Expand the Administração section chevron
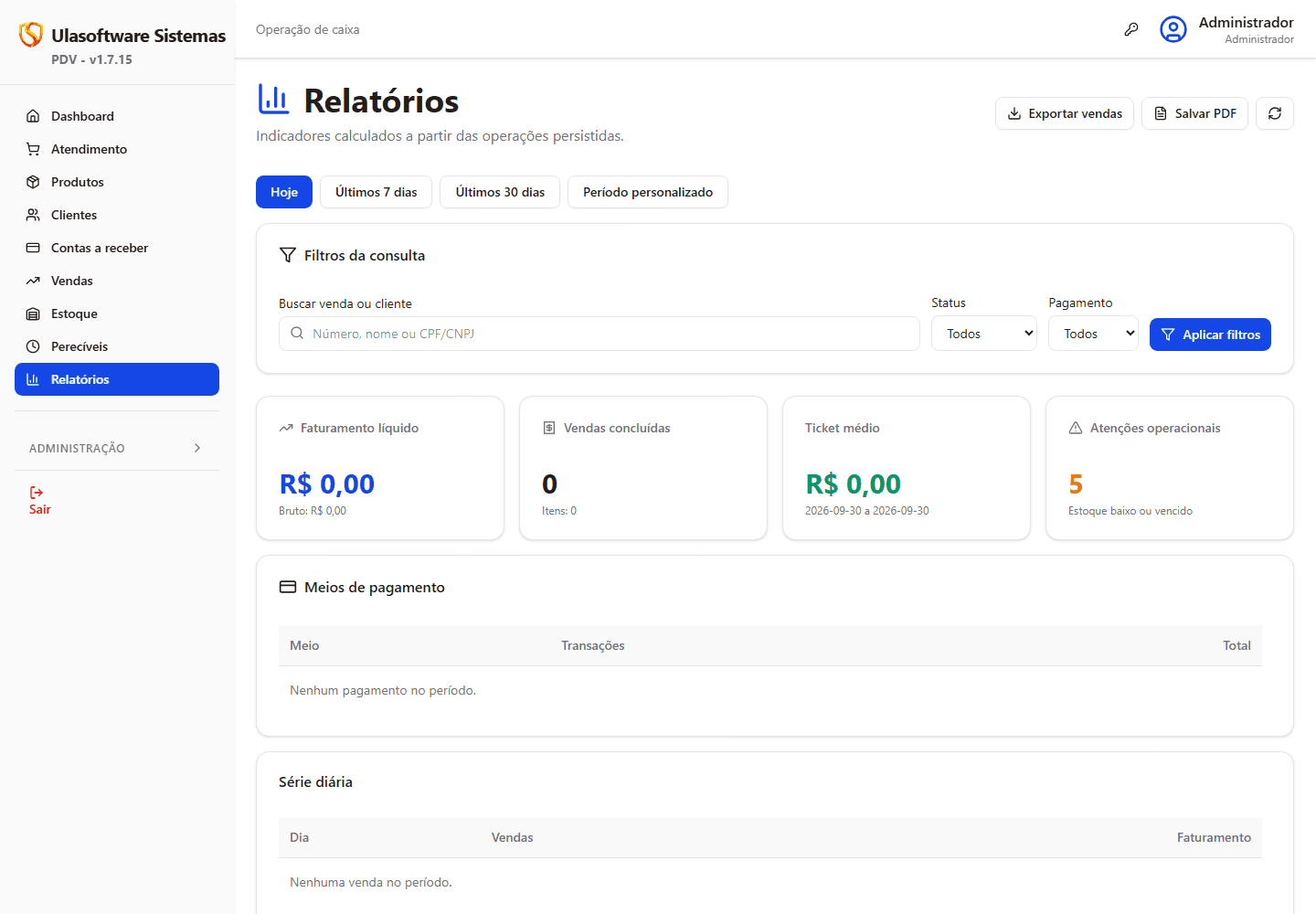The width and height of the screenshot is (1316, 914). click(197, 448)
